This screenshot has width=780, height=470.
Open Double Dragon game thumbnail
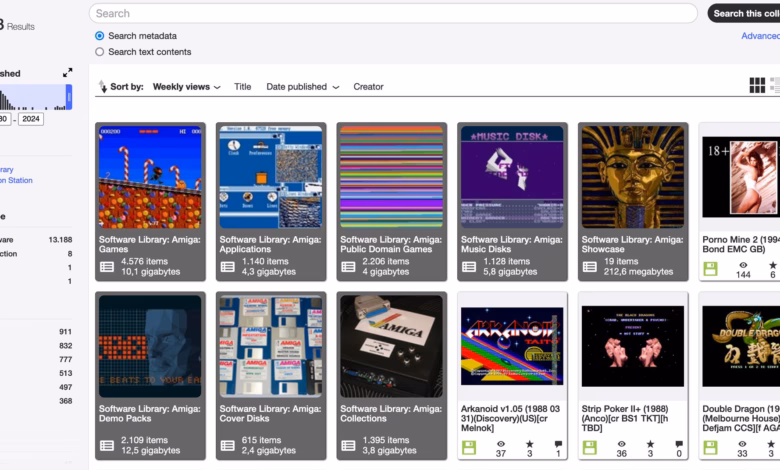(x=741, y=346)
